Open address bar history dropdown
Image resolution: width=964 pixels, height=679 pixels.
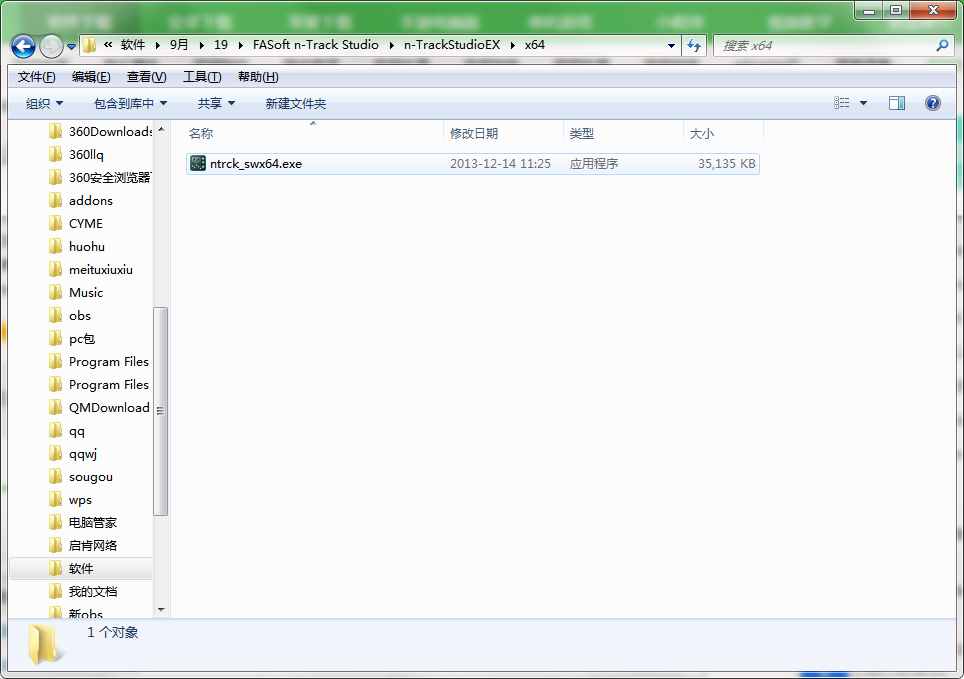pyautogui.click(x=671, y=46)
